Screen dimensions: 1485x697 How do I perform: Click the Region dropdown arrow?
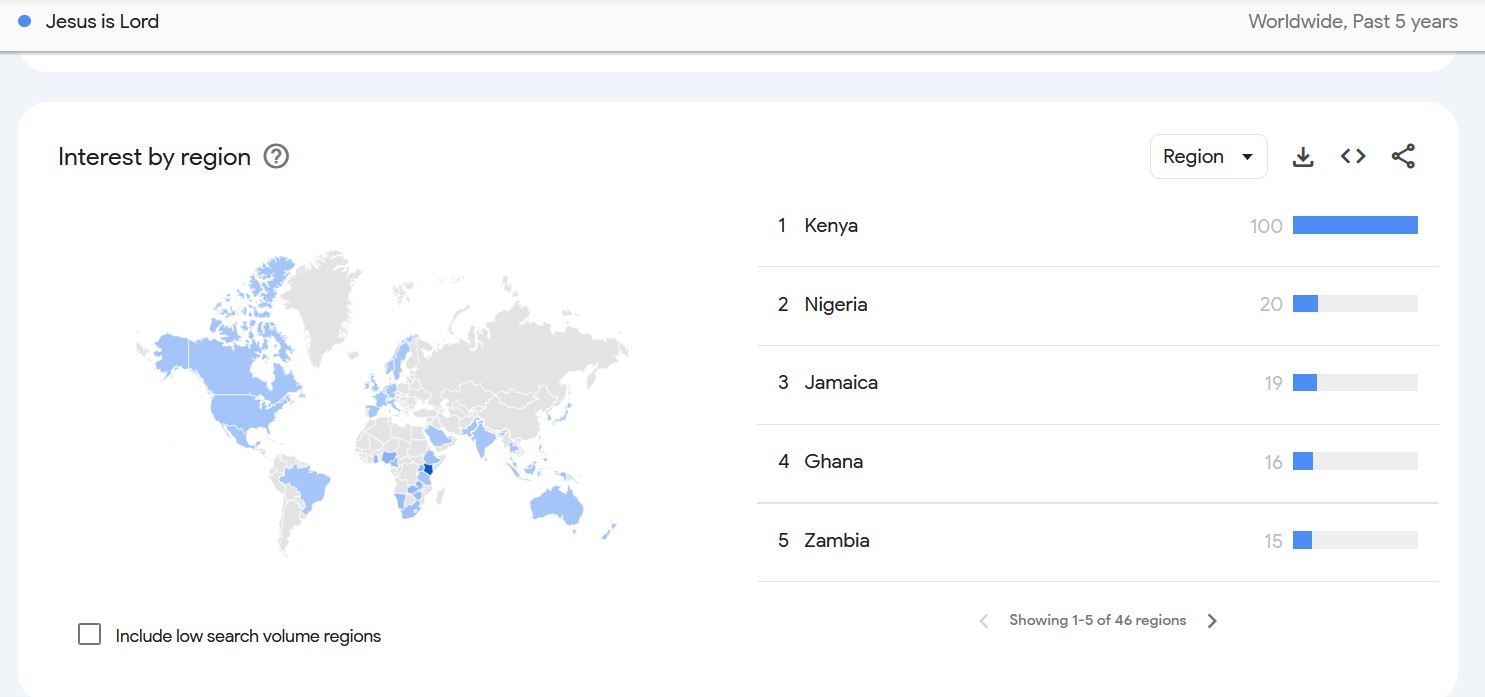1247,157
